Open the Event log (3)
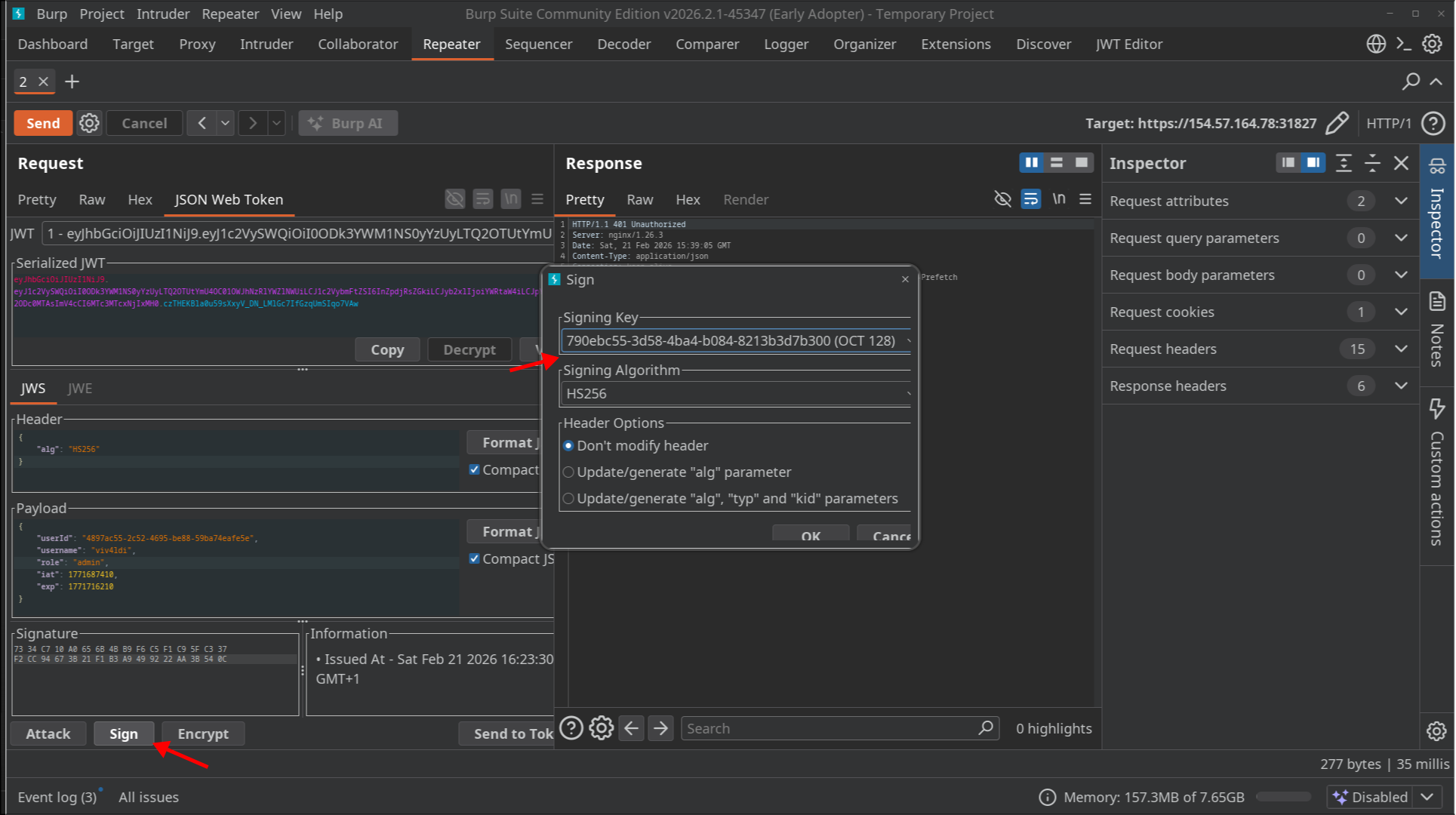1456x815 pixels. coord(57,797)
